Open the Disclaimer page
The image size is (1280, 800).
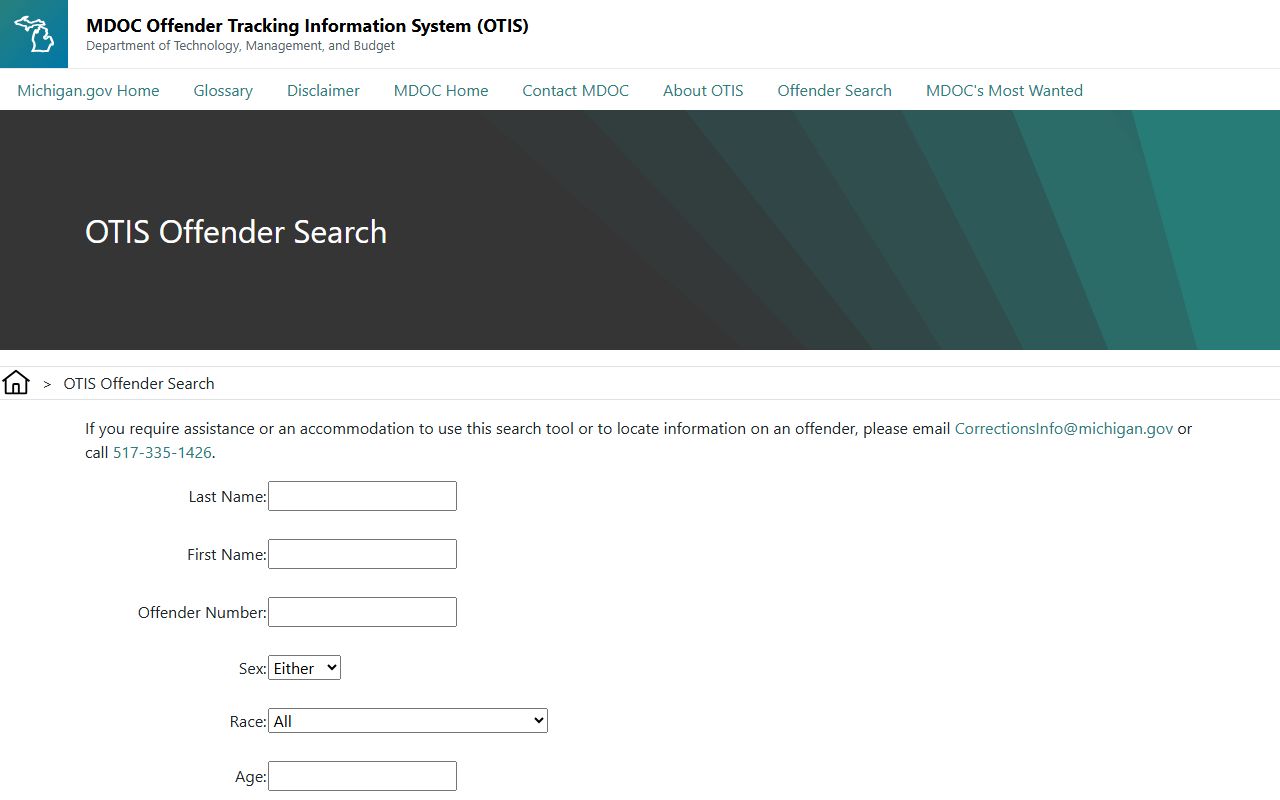pyautogui.click(x=323, y=90)
